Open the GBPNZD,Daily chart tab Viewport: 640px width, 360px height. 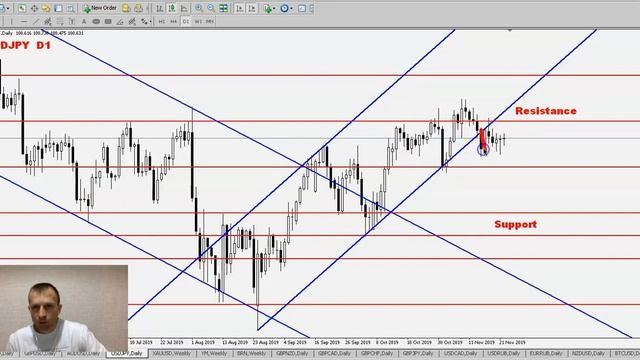point(292,353)
